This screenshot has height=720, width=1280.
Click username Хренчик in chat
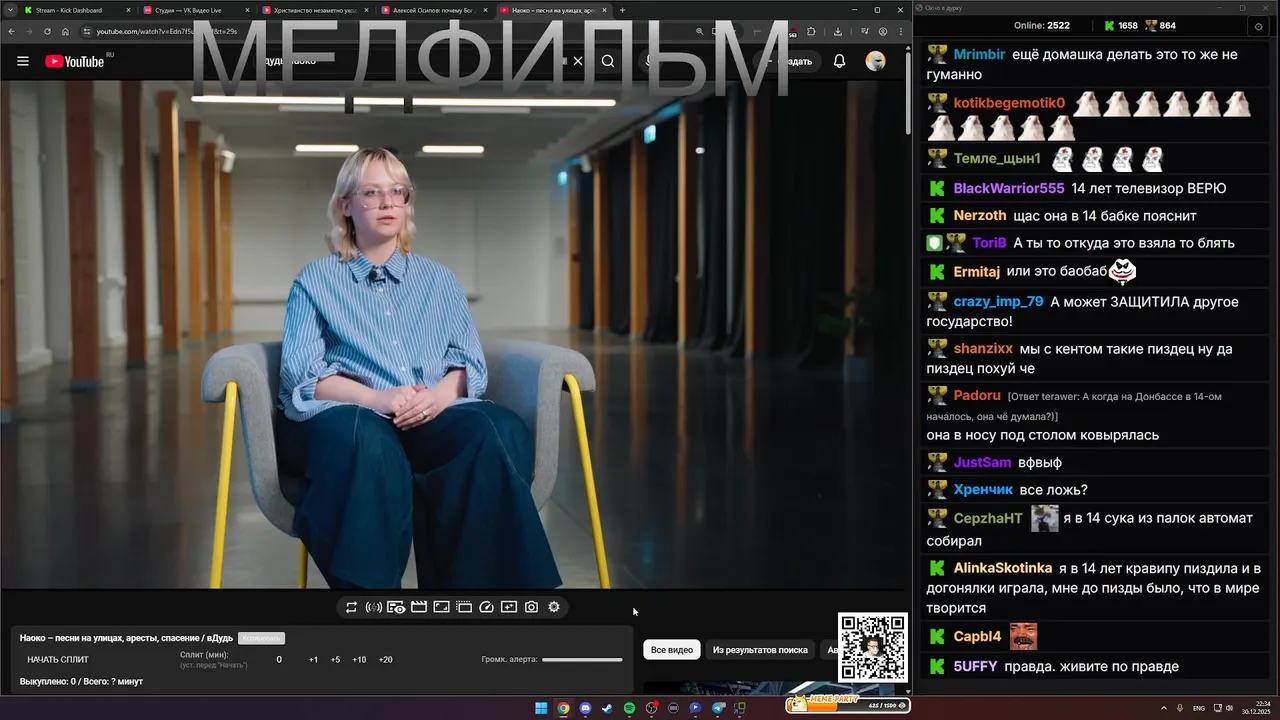[x=983, y=490]
